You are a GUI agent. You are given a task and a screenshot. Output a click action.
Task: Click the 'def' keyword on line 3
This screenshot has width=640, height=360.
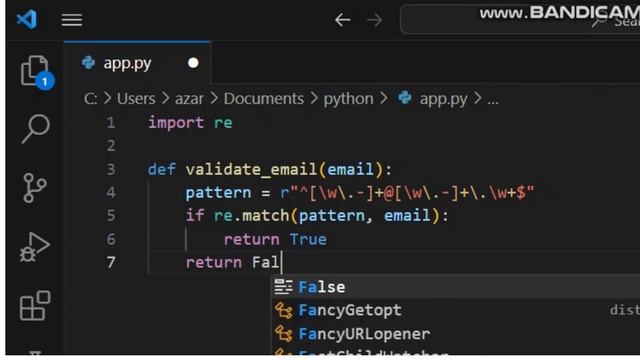[162, 169]
